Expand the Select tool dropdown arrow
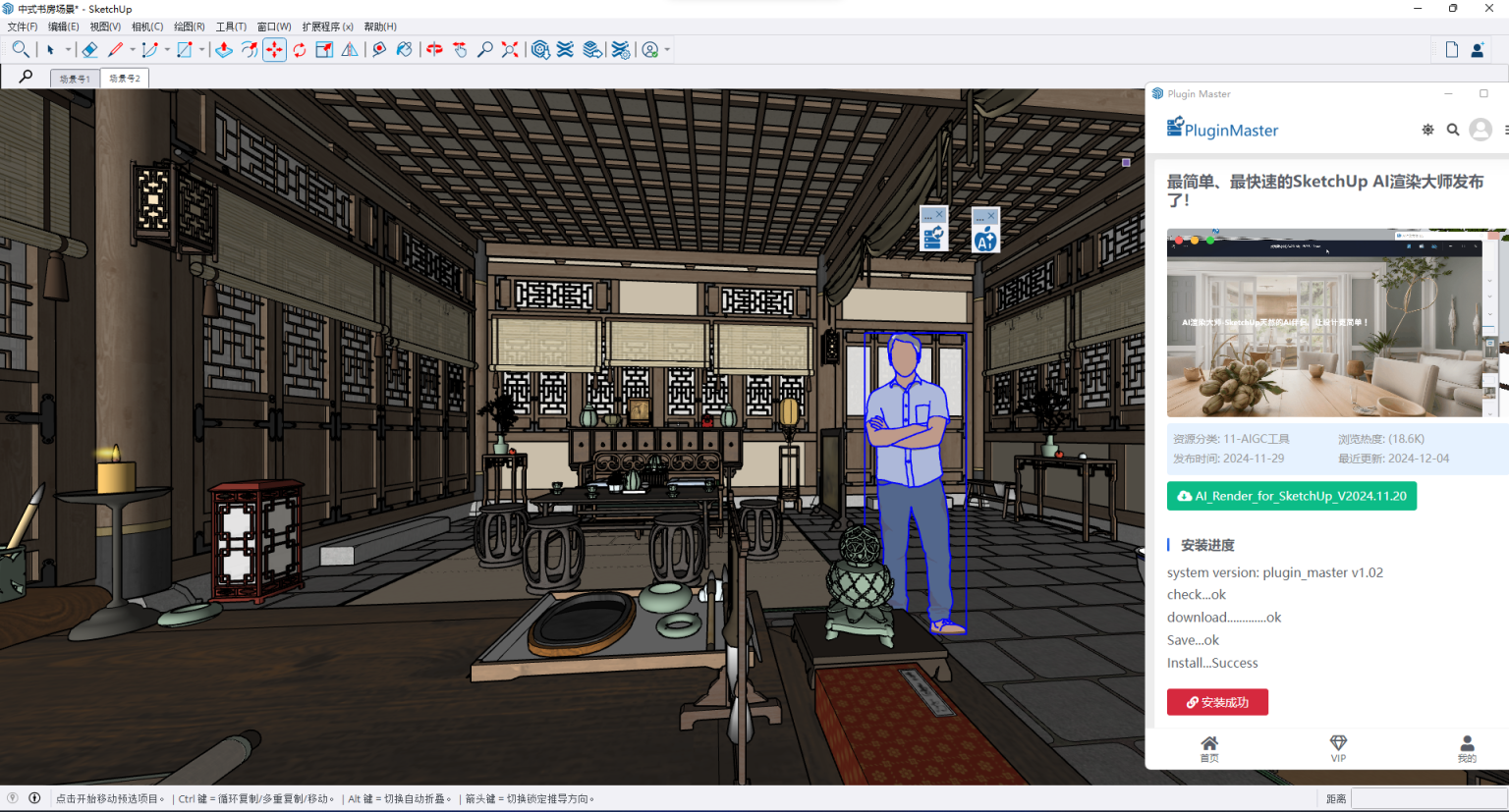 [68, 49]
